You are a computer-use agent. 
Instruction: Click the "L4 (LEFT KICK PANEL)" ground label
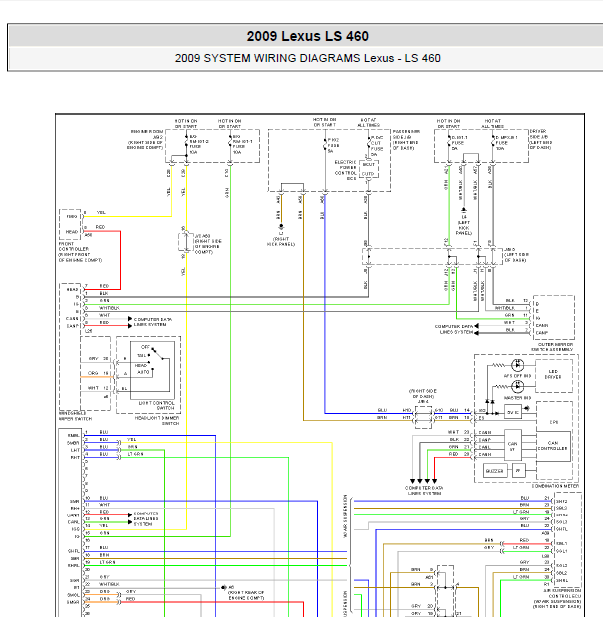coord(464,225)
